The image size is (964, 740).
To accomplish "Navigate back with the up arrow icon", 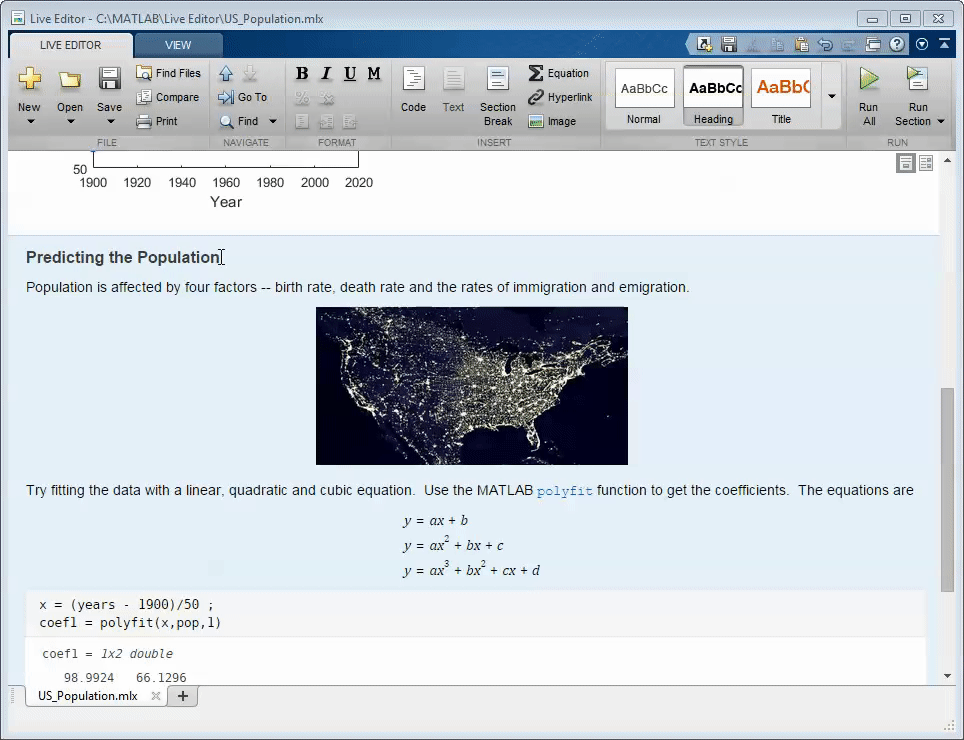I will pos(226,74).
